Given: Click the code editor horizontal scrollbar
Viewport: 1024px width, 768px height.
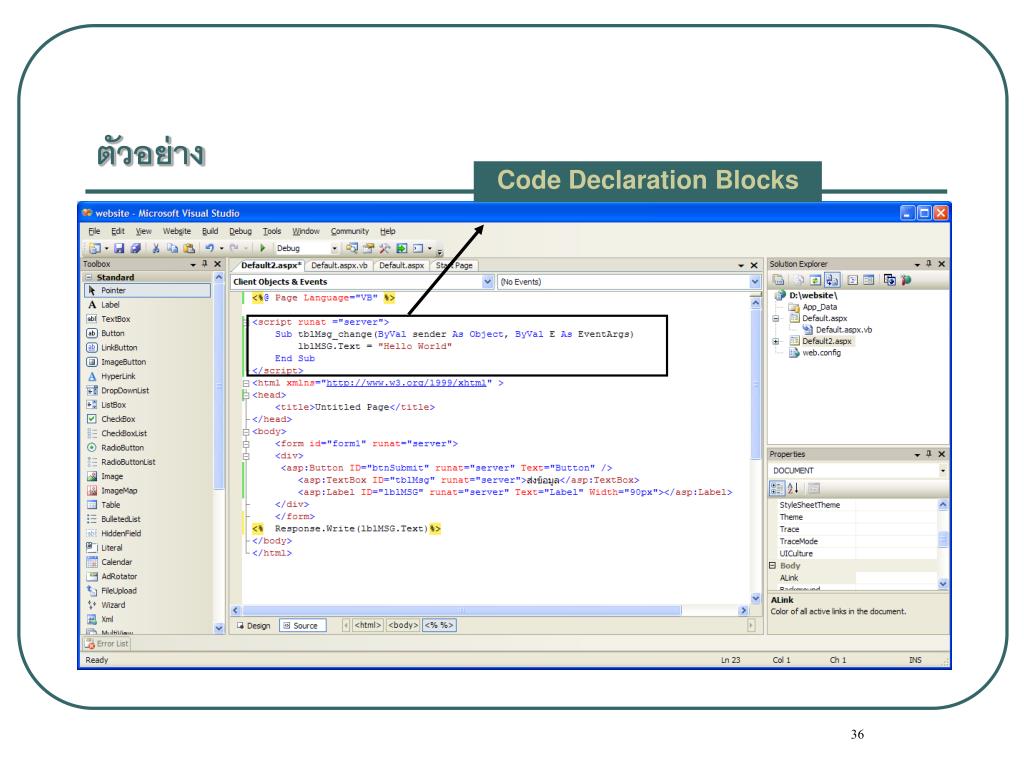Looking at the screenshot, I should 461,611.
